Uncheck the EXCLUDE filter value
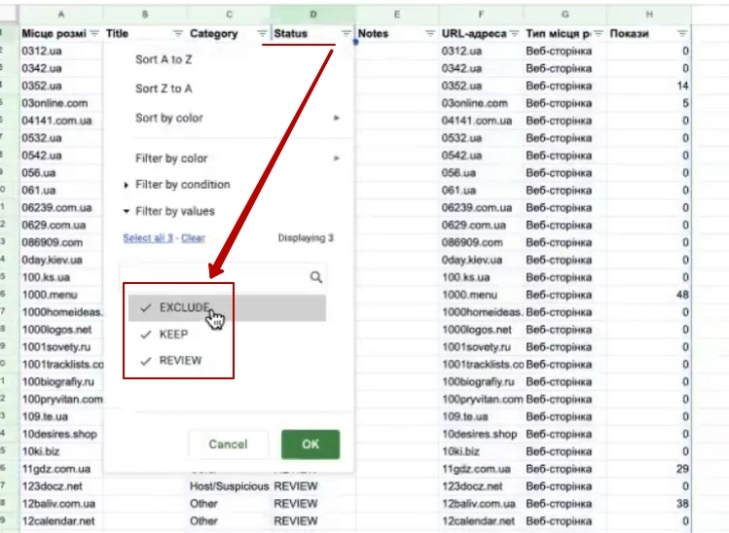The image size is (729, 533). coord(146,308)
